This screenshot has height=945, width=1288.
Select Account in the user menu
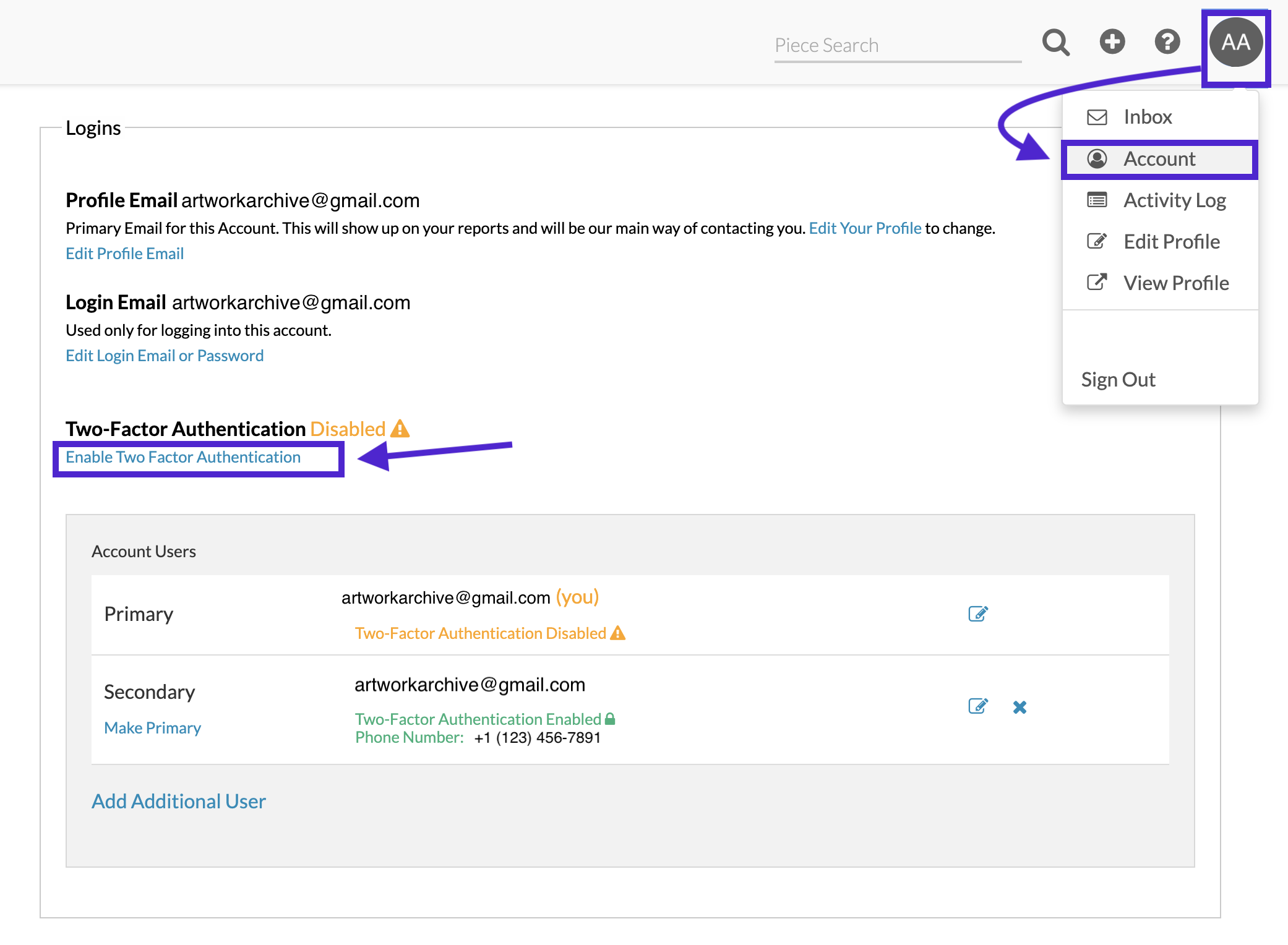[1160, 159]
